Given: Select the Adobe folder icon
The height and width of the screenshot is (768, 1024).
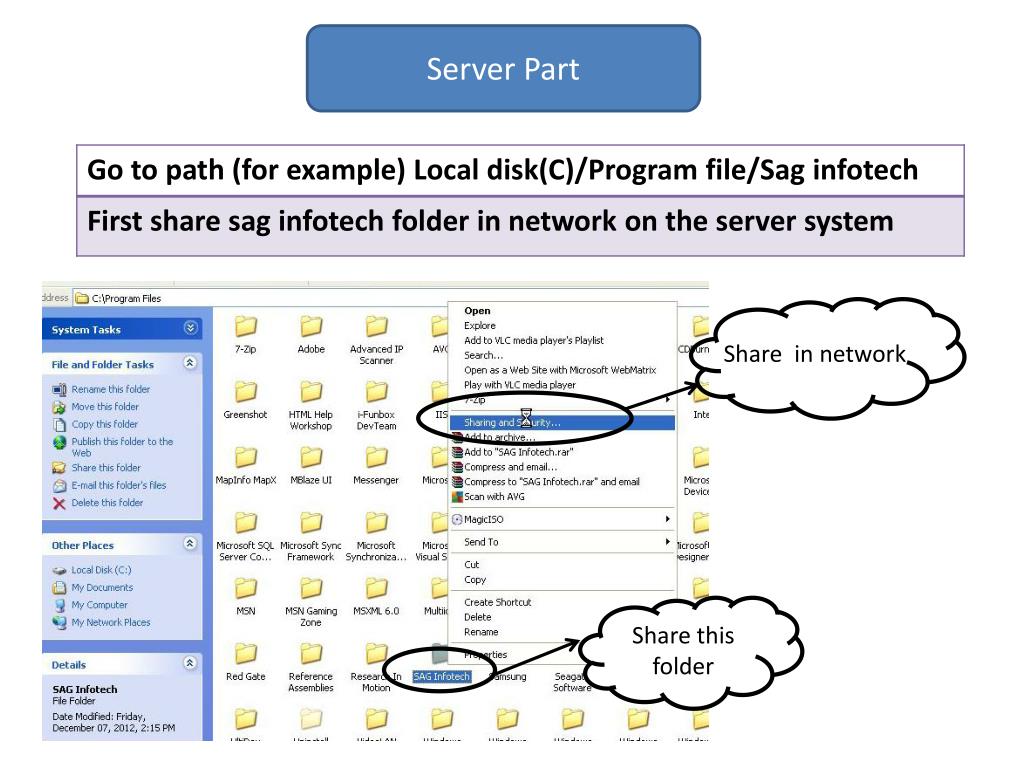Looking at the screenshot, I should 311,326.
